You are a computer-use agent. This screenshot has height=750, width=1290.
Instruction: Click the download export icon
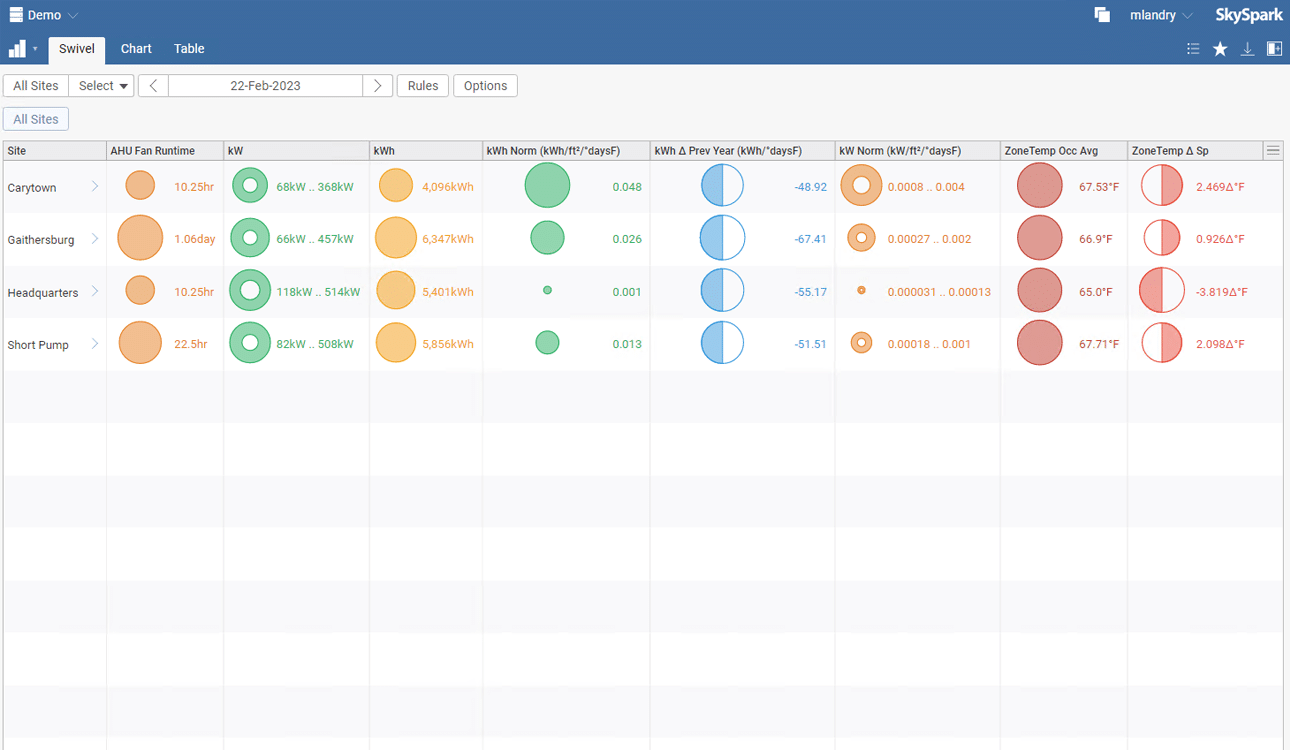pos(1247,49)
